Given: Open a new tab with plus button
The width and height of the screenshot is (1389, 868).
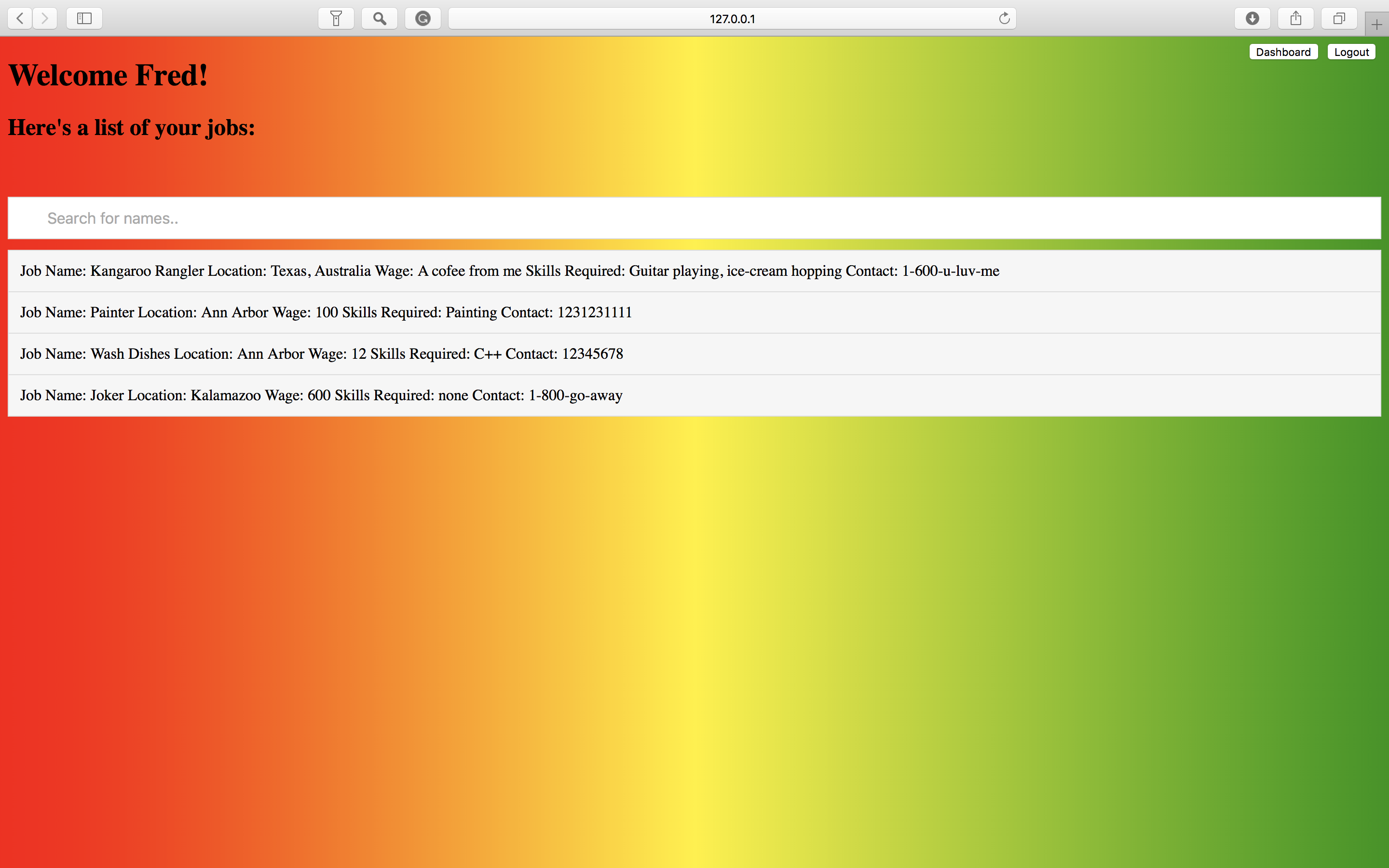Looking at the screenshot, I should click(x=1376, y=25).
